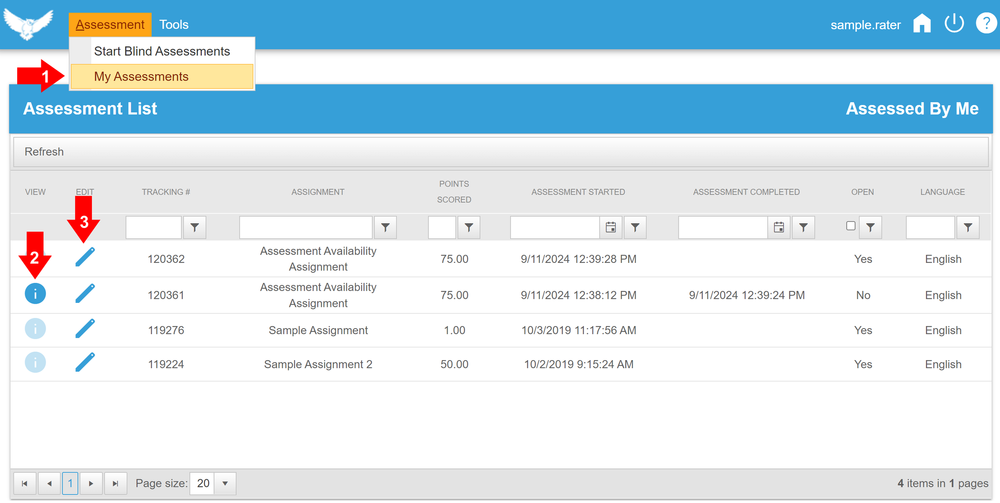Click page number 1 button

click(70, 484)
